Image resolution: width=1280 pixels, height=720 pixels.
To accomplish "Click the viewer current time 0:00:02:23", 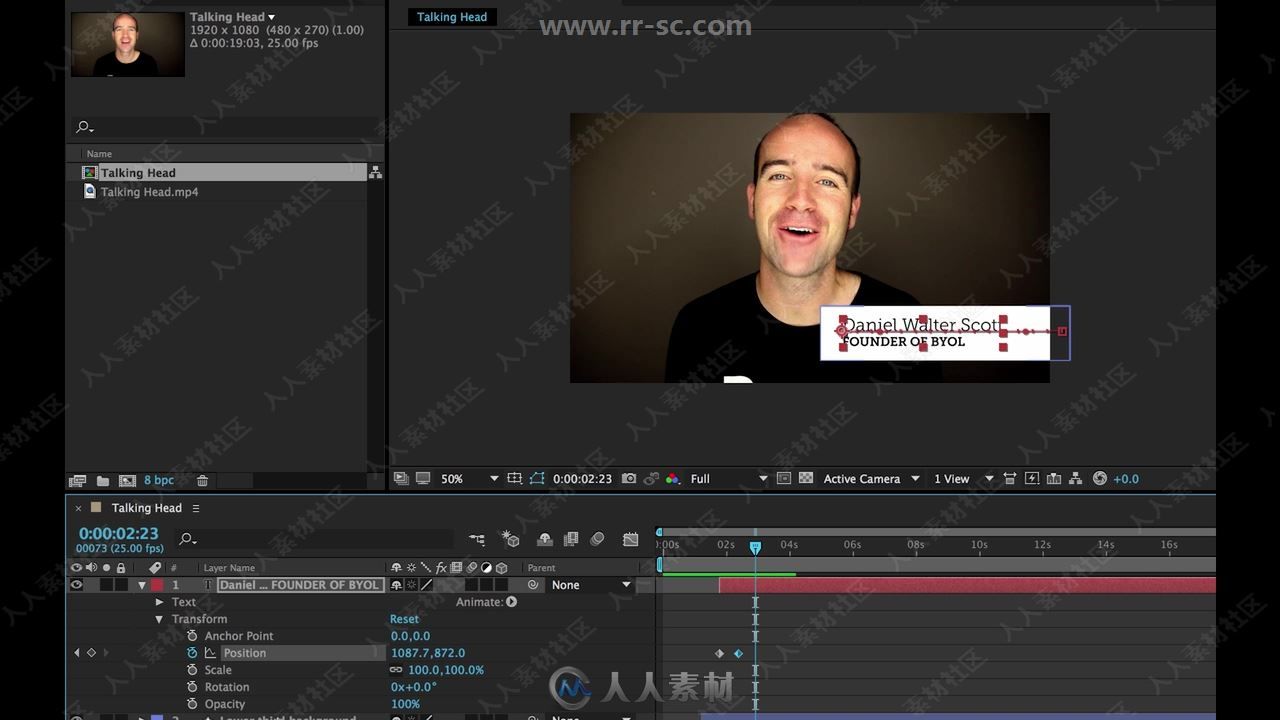I will [x=582, y=479].
